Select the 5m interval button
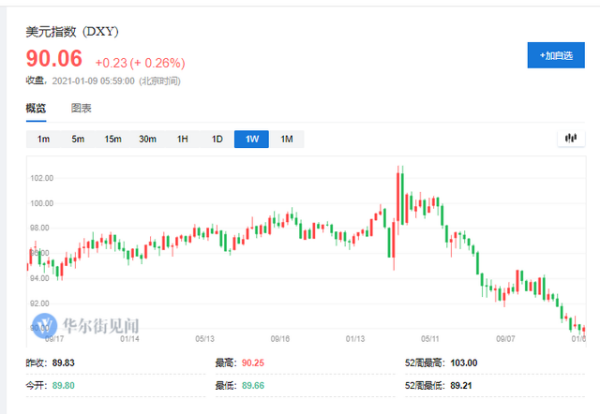This screenshot has width=600, height=414. (78, 139)
